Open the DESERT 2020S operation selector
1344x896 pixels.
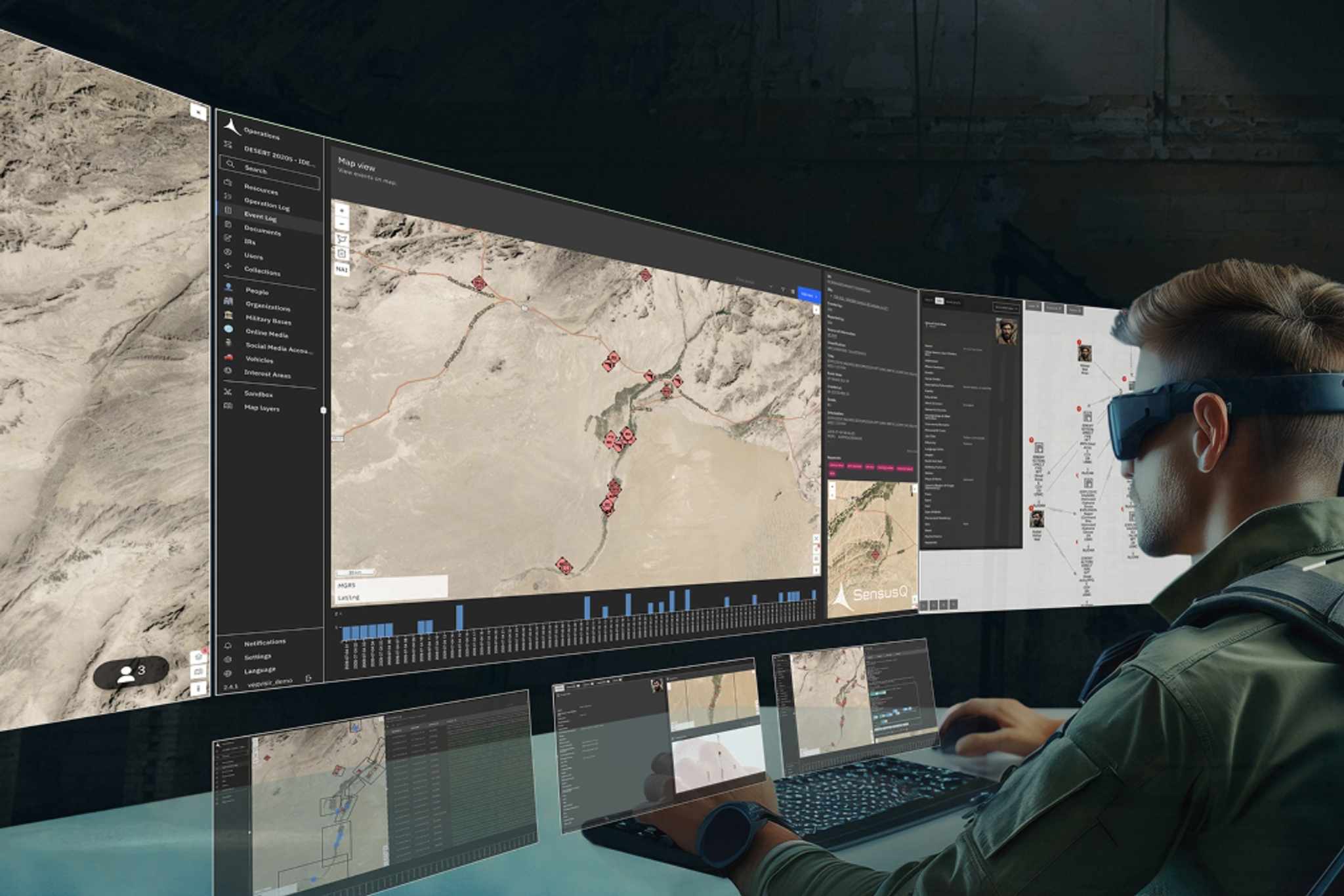280,156
